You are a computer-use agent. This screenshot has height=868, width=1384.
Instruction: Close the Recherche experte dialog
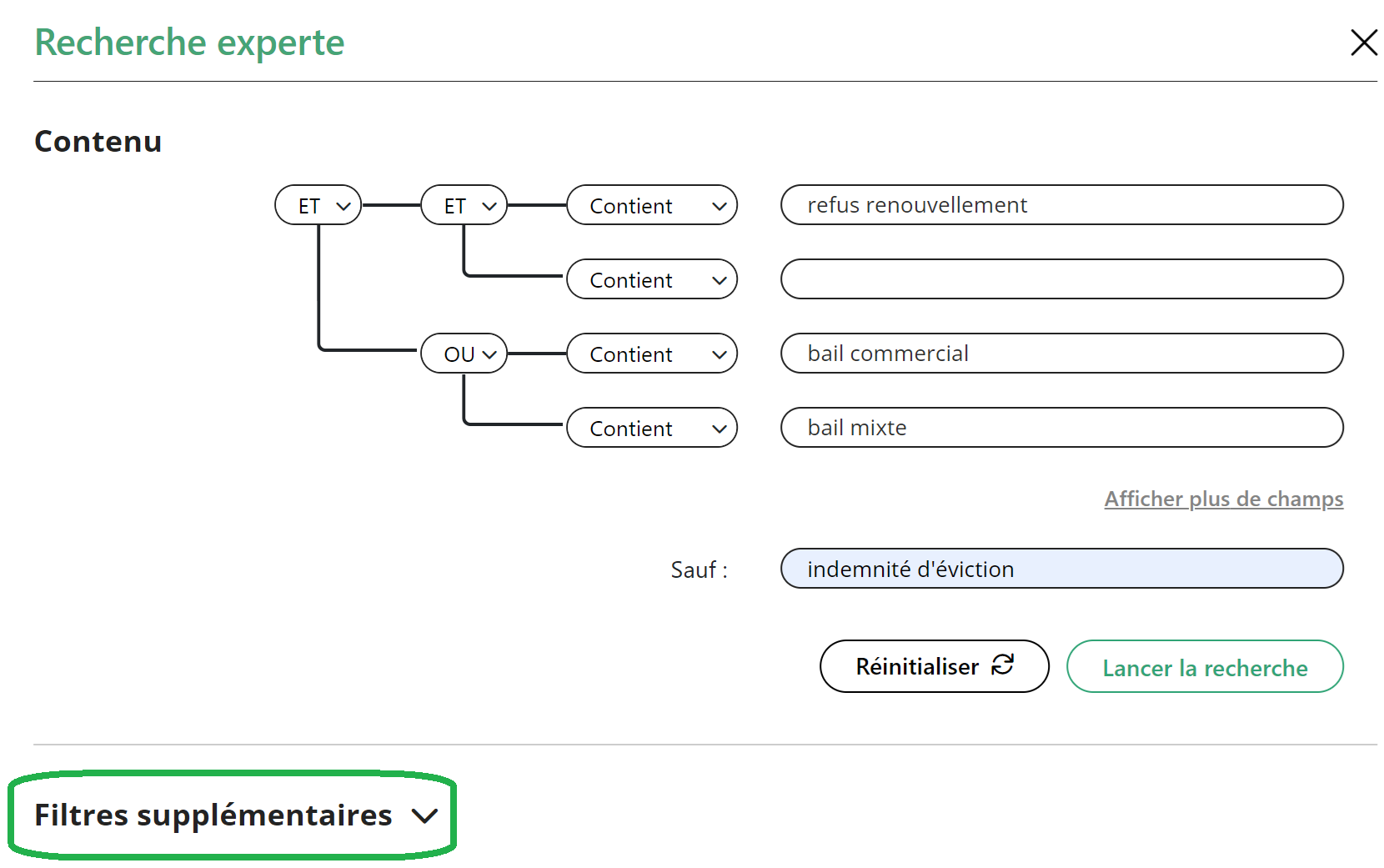point(1363,43)
